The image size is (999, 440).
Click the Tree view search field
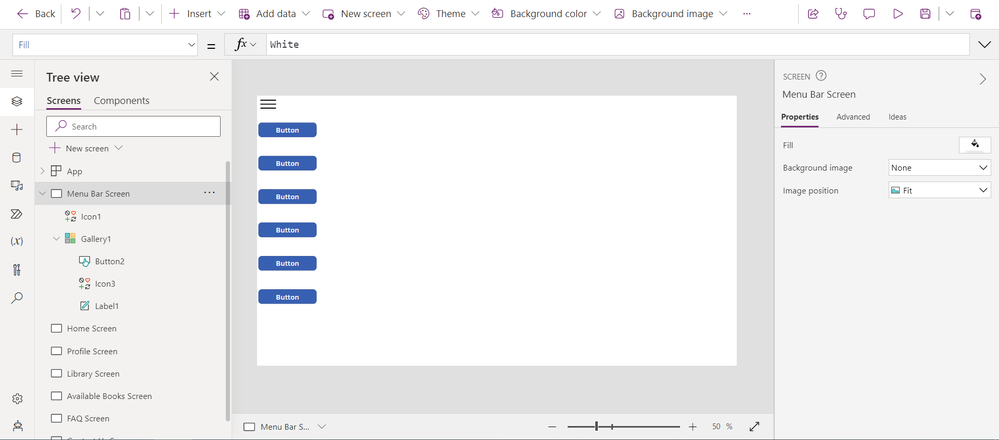coord(133,126)
